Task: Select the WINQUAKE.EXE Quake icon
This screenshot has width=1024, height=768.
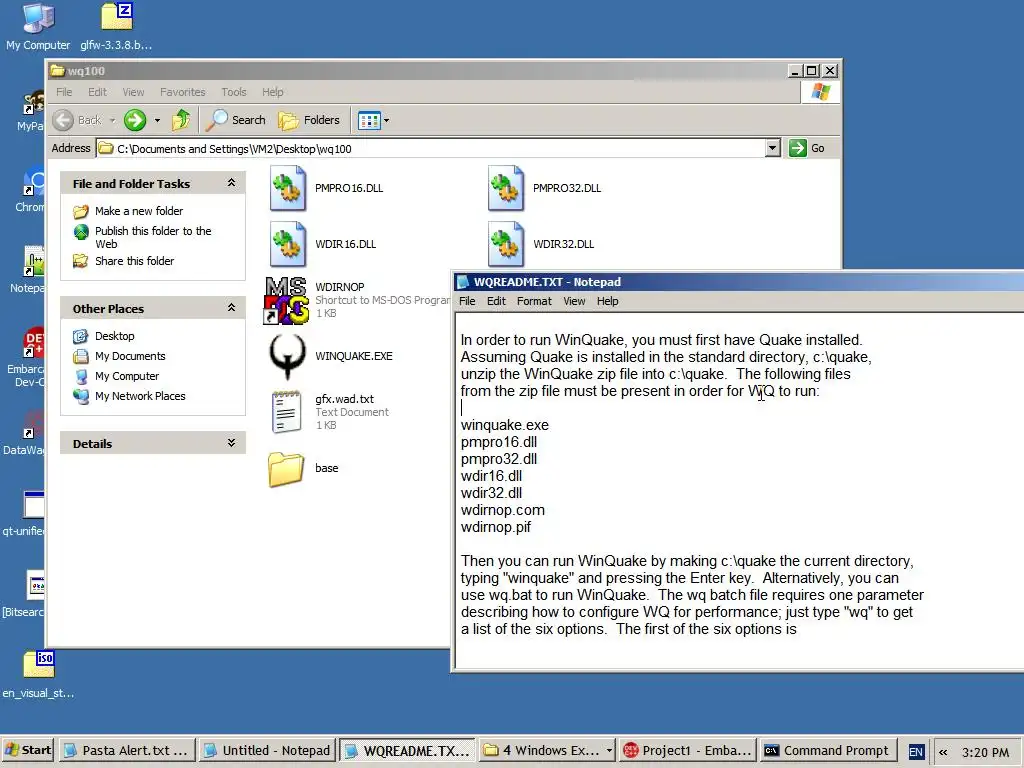Action: (x=287, y=357)
